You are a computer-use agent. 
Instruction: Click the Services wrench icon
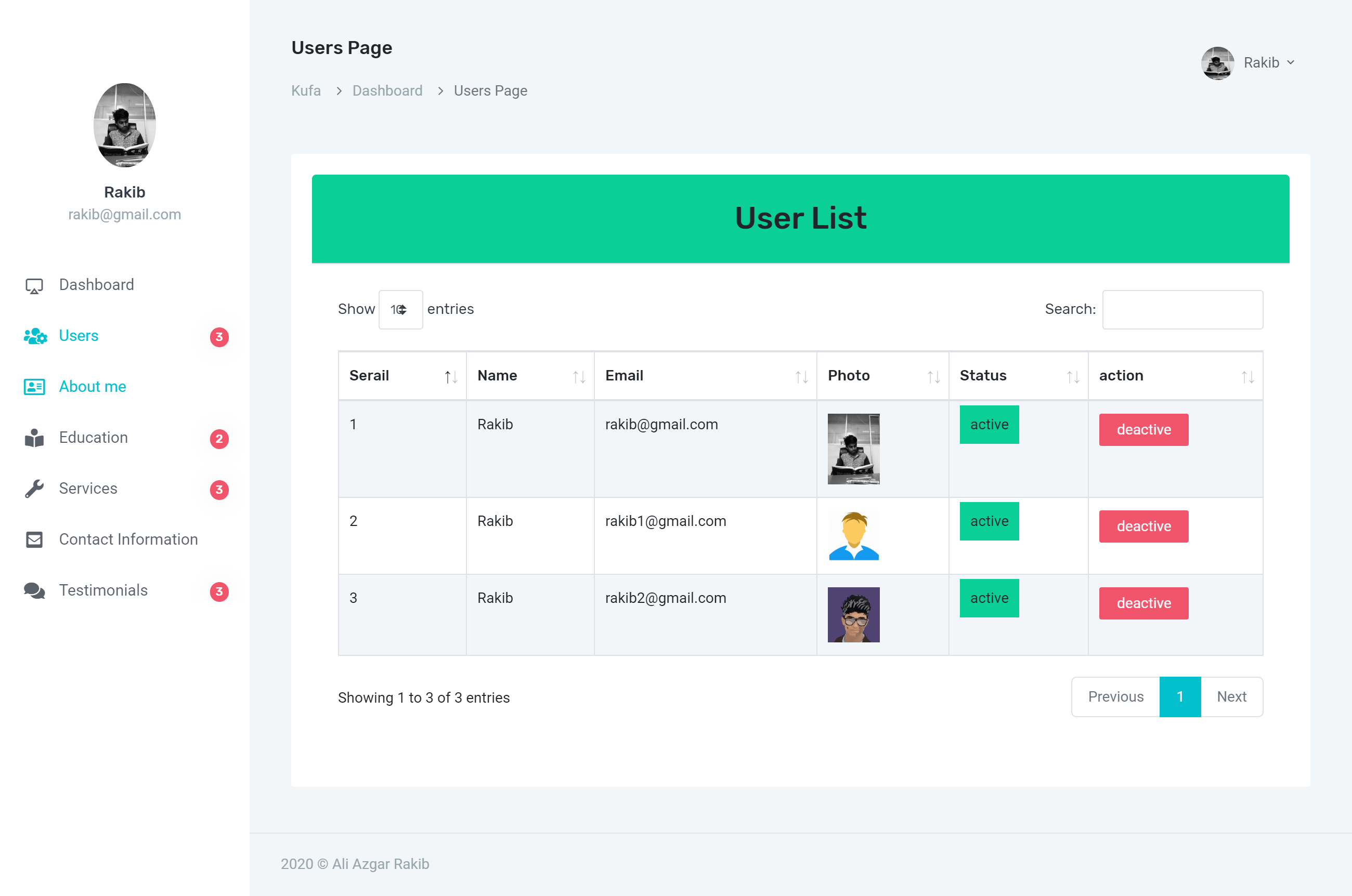click(34, 489)
